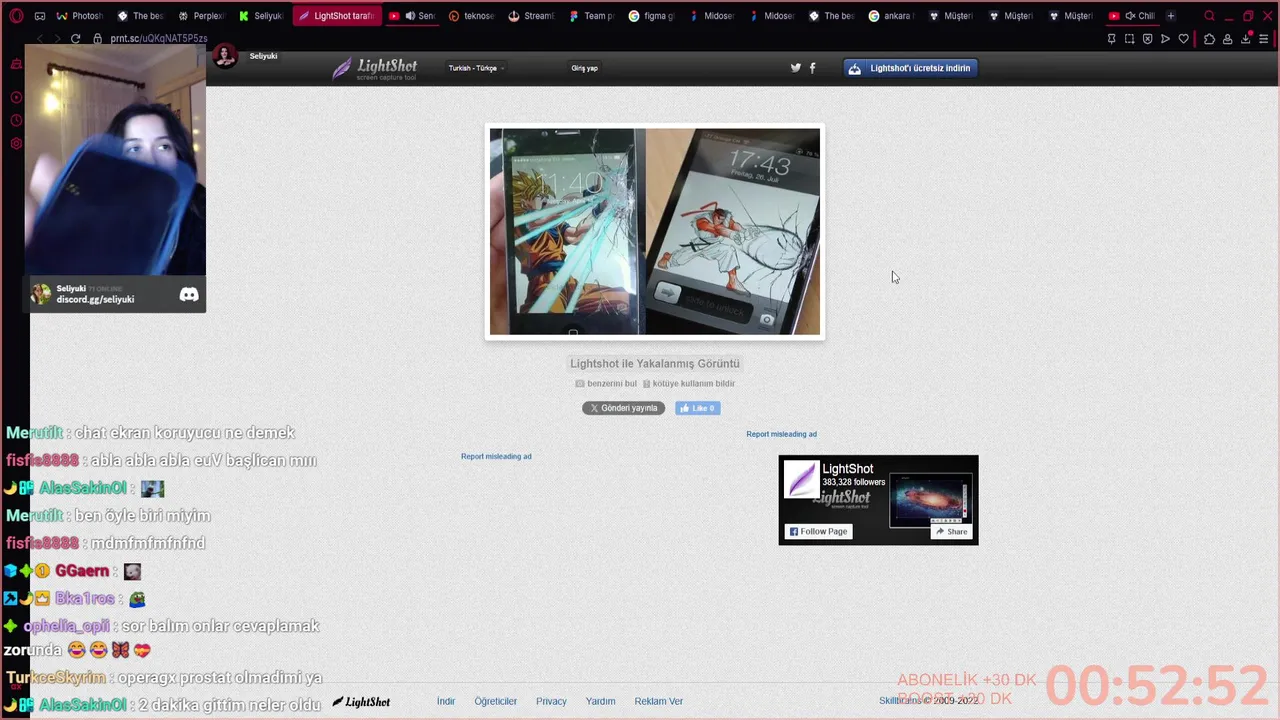Open the downloads icon in toolbar
The width and height of the screenshot is (1280, 720).
1245,39
